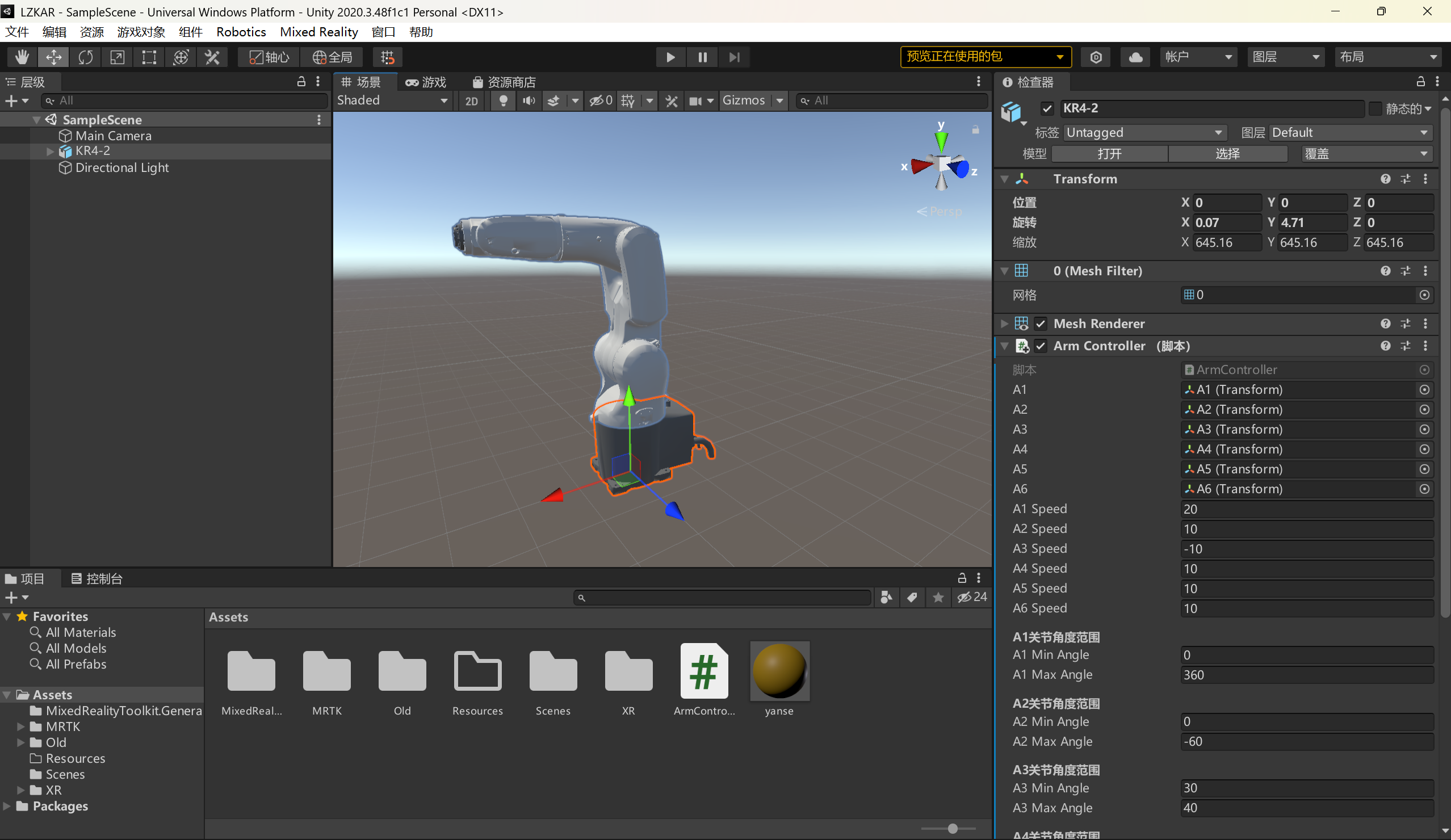Image resolution: width=1451 pixels, height=840 pixels.
Task: Open the preview packages in use warning
Action: pos(985,57)
